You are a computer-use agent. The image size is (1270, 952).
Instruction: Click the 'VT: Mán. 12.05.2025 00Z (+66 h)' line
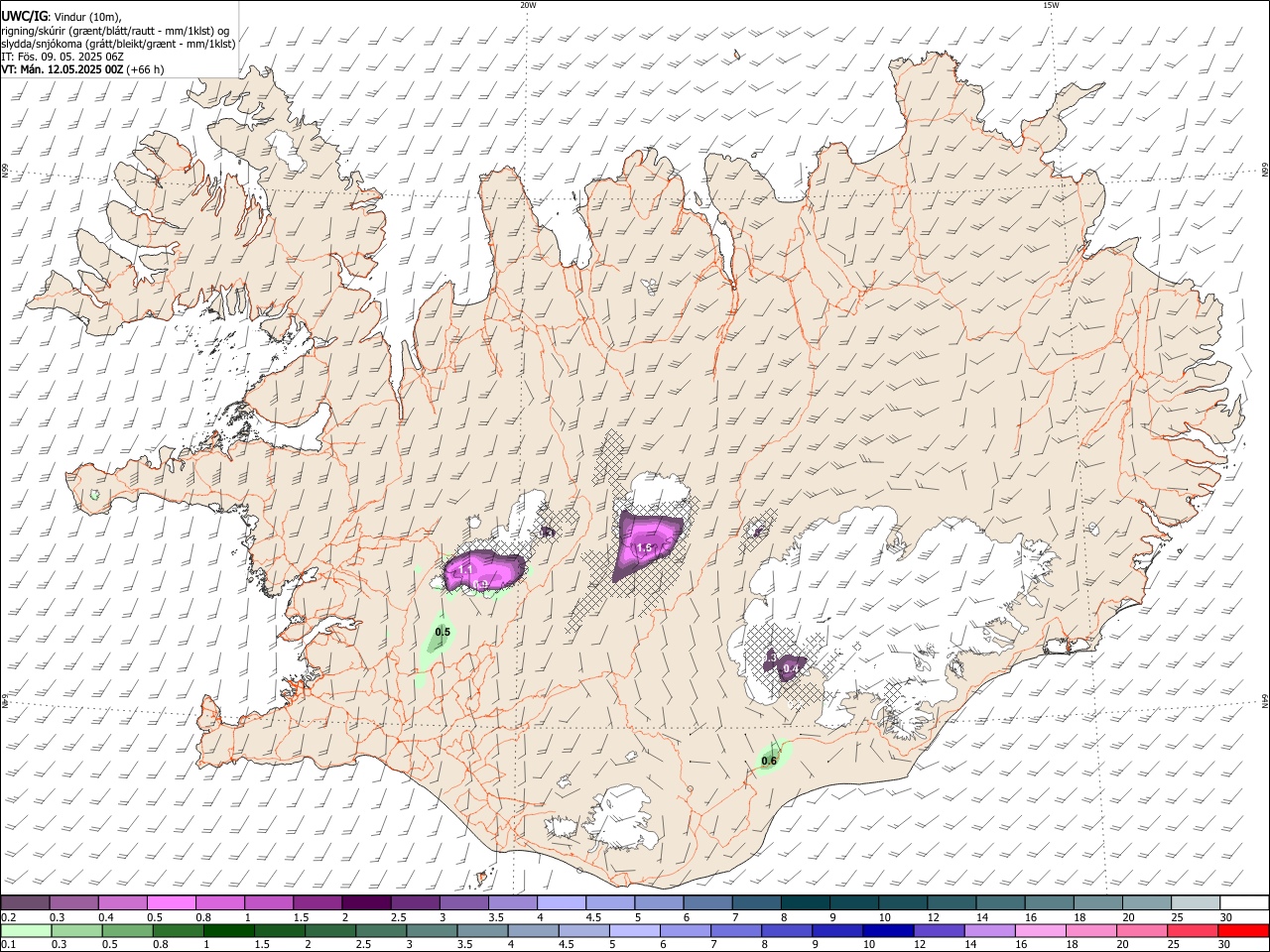coord(82,69)
